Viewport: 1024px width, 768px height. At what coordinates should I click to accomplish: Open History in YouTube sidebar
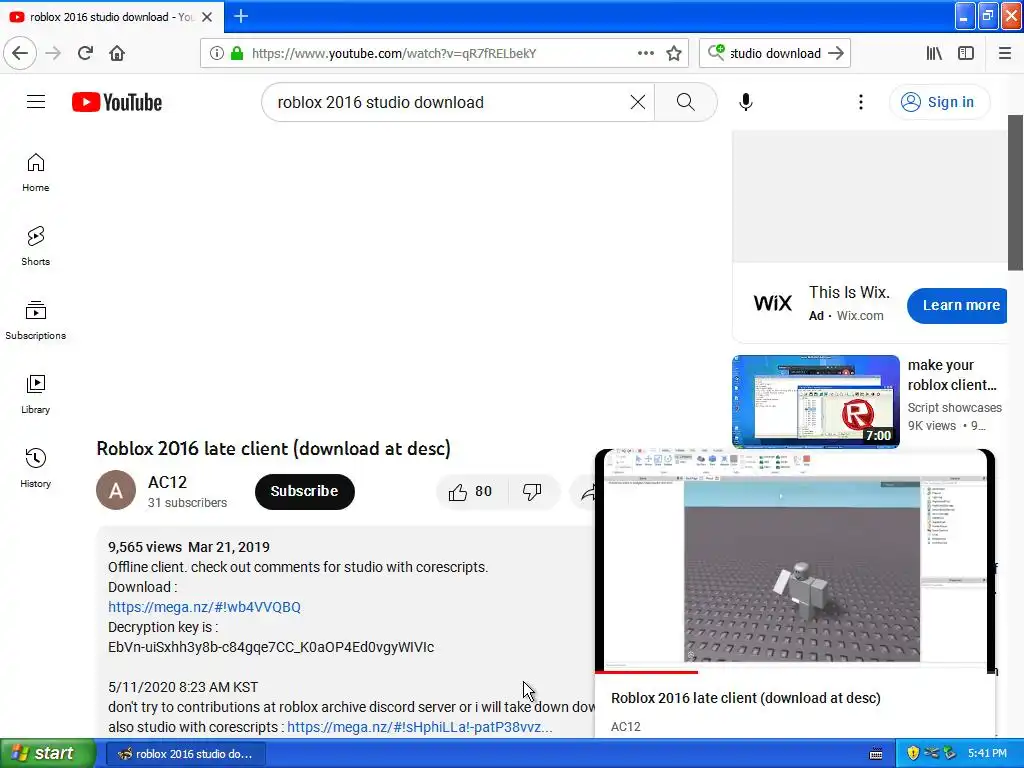pos(35,468)
